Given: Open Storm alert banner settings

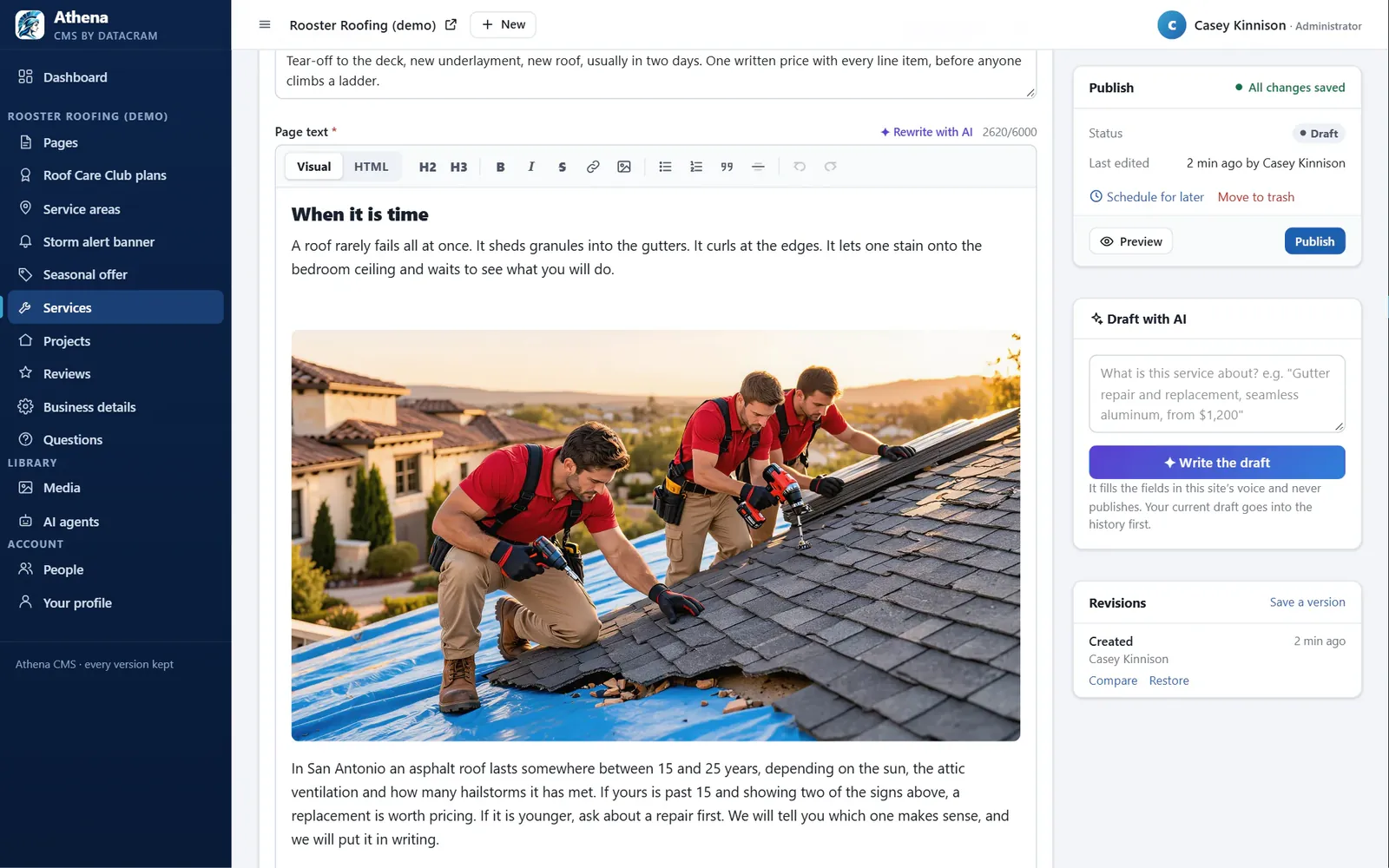Looking at the screenshot, I should tap(115, 242).
